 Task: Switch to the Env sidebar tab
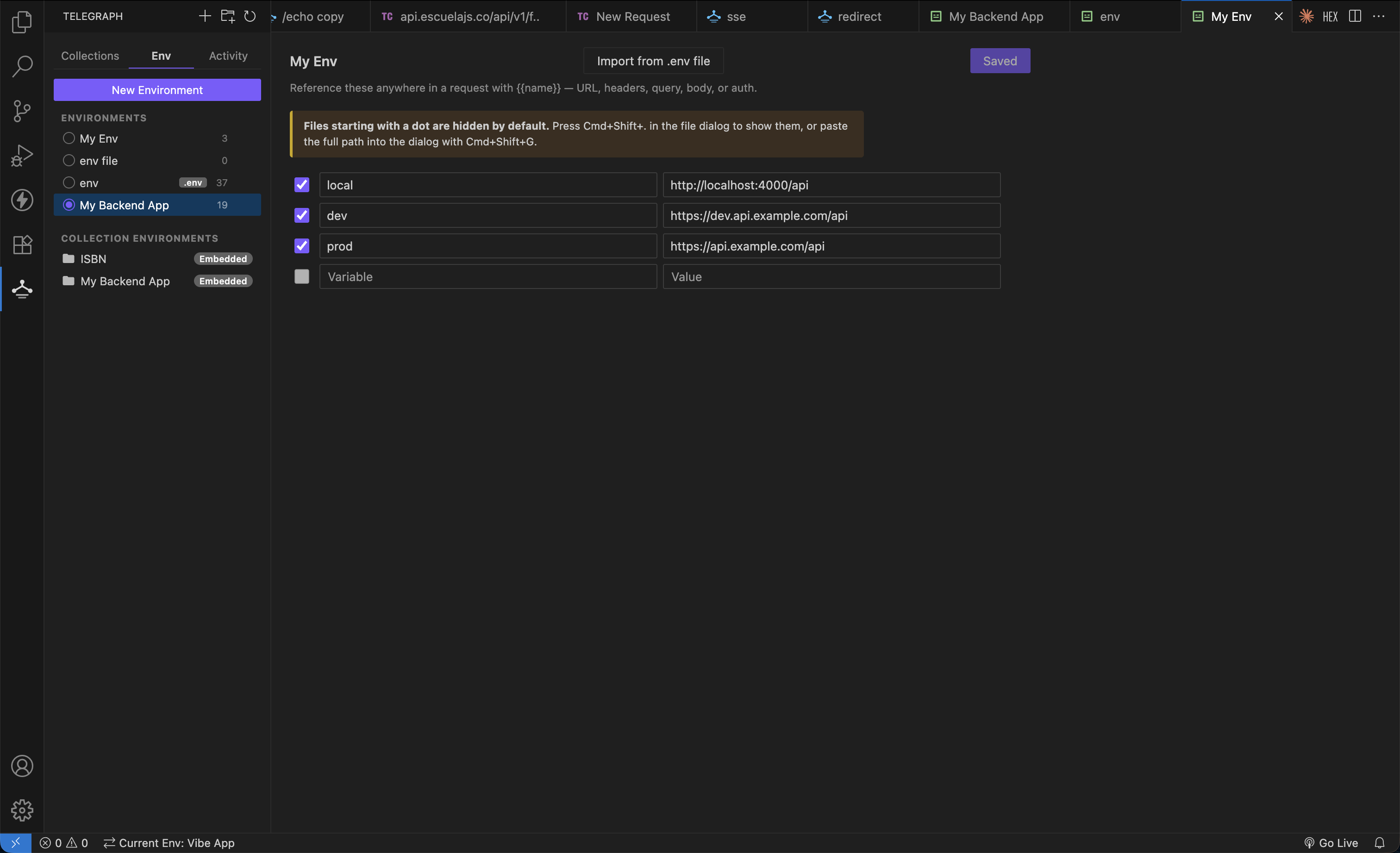[161, 56]
